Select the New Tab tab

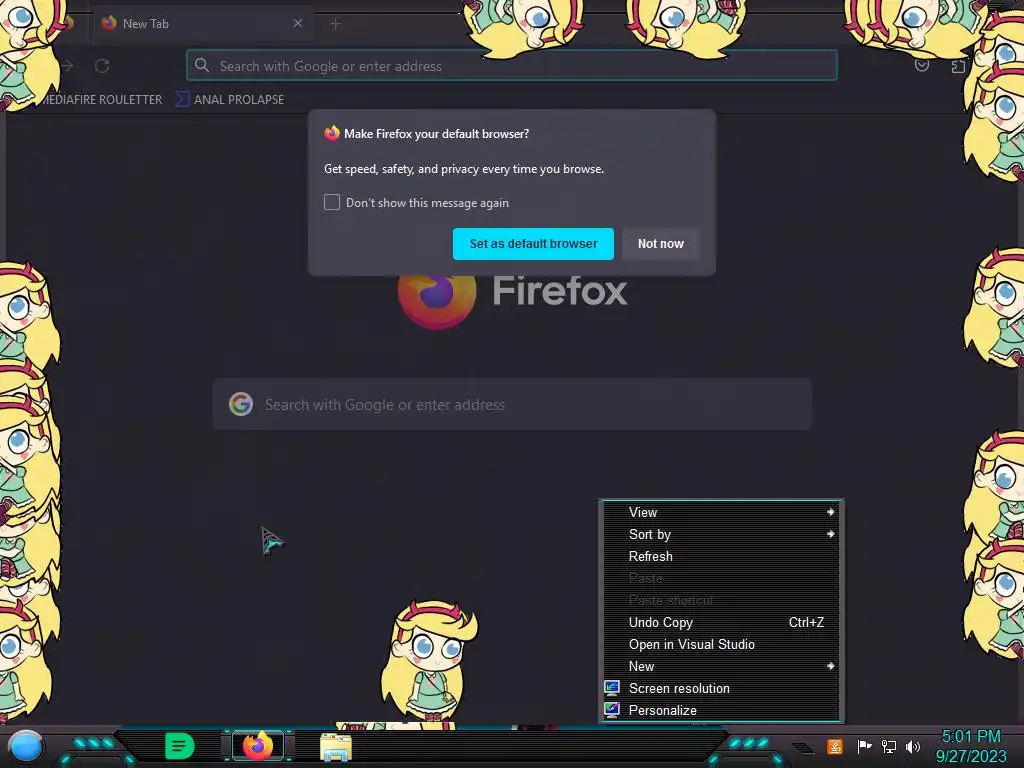tap(203, 24)
